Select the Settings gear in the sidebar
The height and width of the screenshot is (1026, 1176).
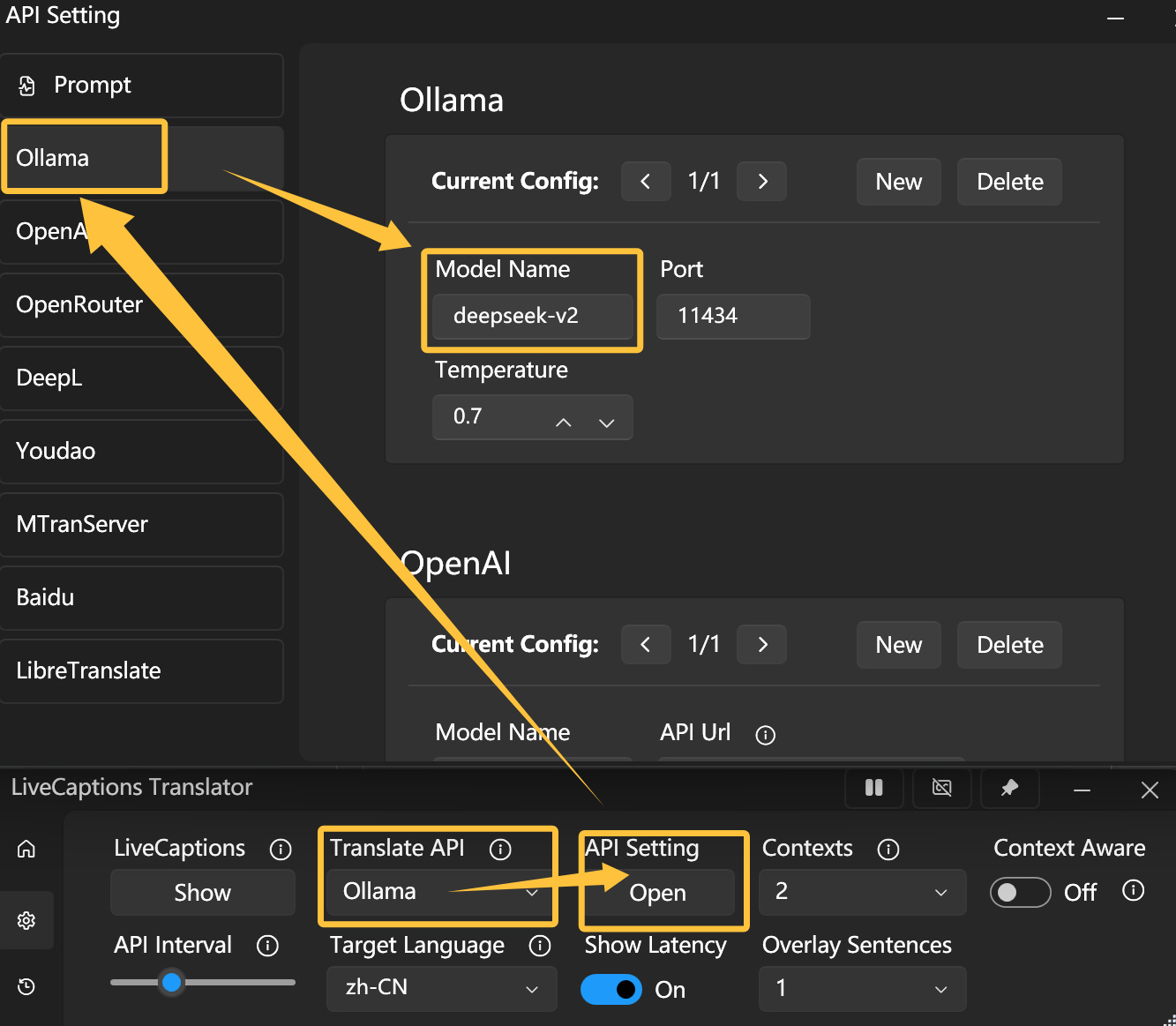(26, 920)
